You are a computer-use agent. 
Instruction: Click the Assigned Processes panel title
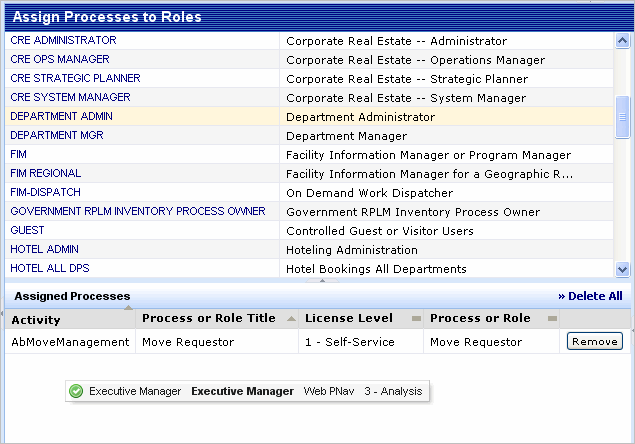pyautogui.click(x=72, y=296)
